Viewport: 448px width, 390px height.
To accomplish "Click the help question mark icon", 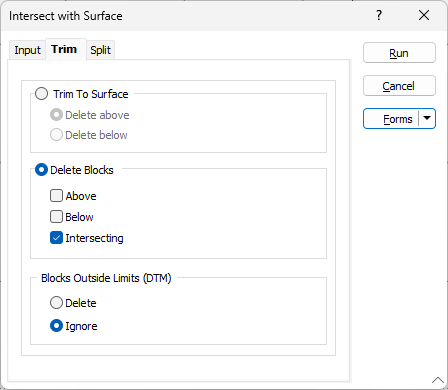I will tap(379, 15).
